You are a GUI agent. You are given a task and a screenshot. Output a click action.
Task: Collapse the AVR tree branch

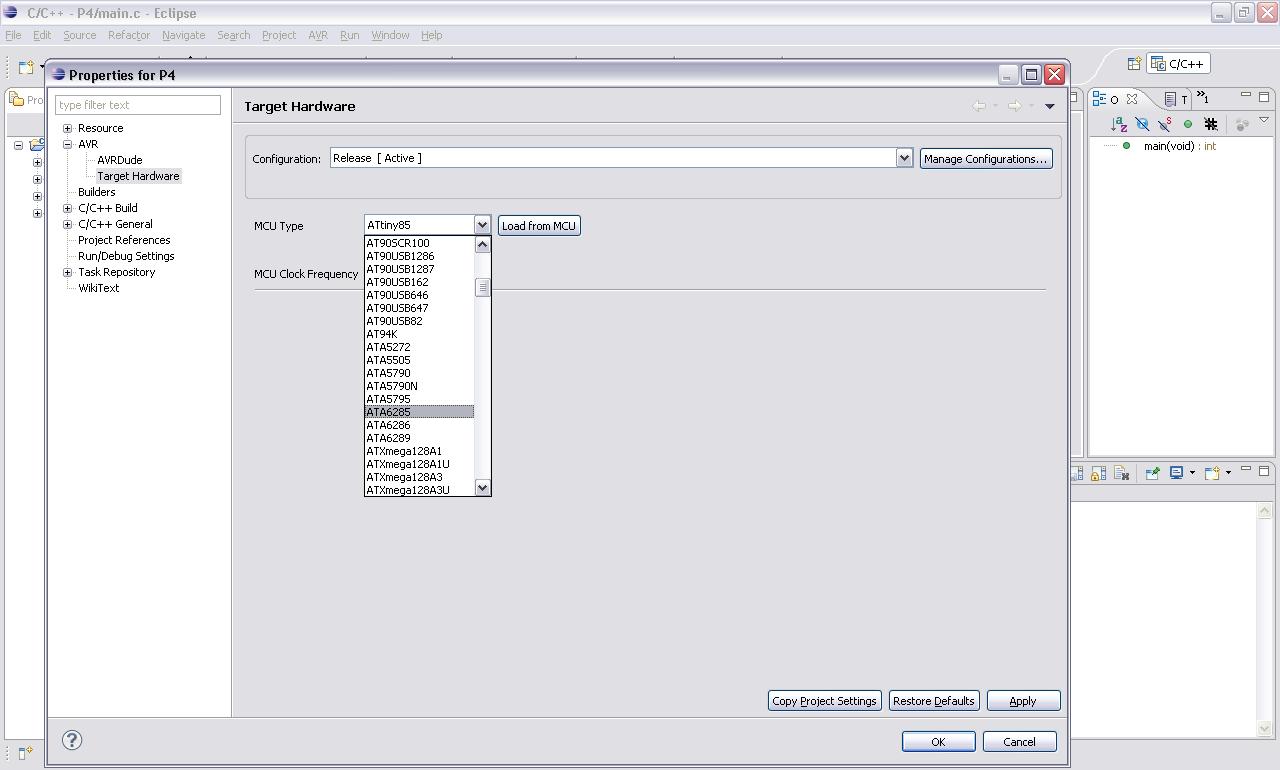click(67, 144)
